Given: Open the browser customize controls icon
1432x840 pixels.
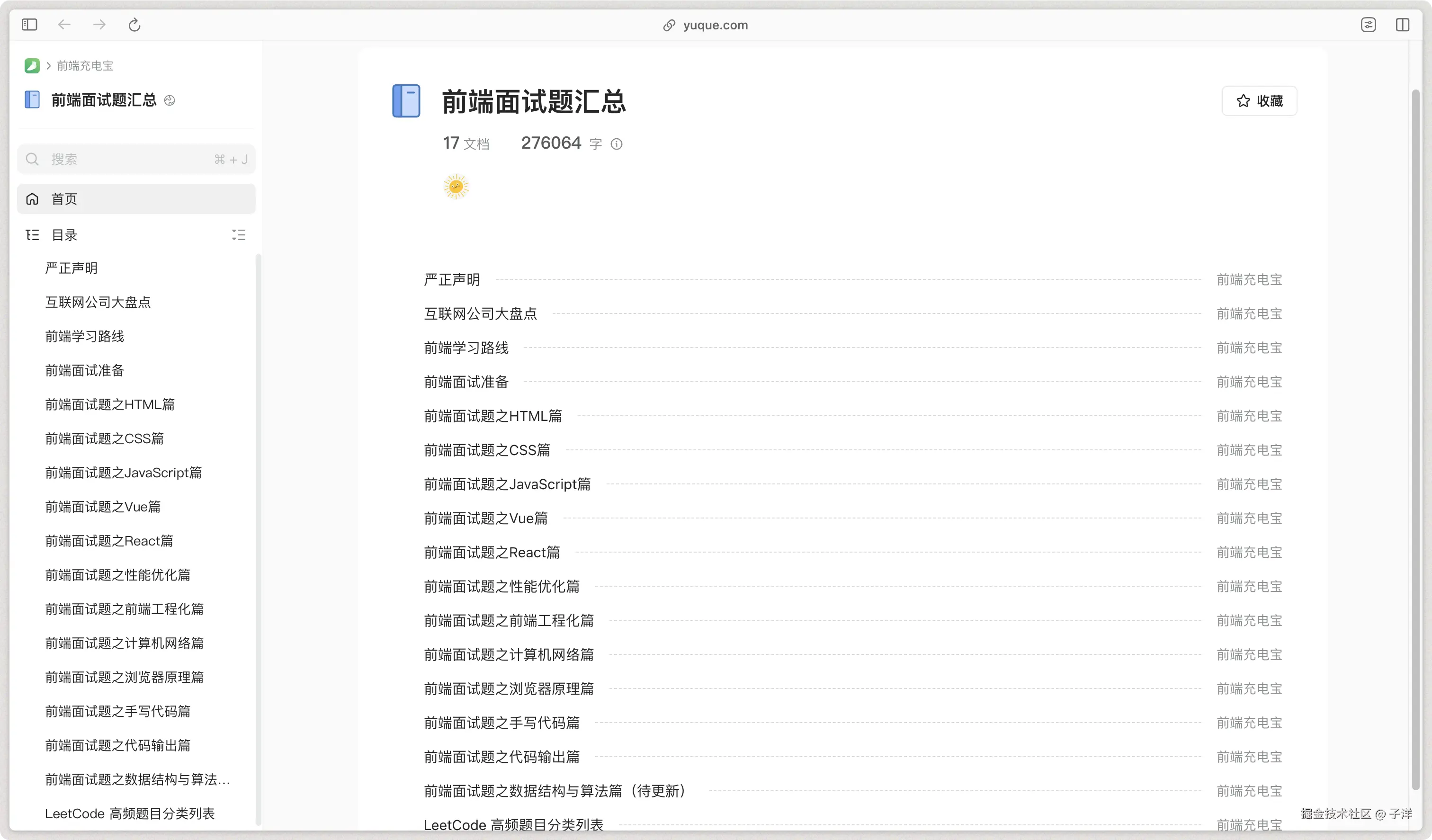Looking at the screenshot, I should pos(1369,25).
